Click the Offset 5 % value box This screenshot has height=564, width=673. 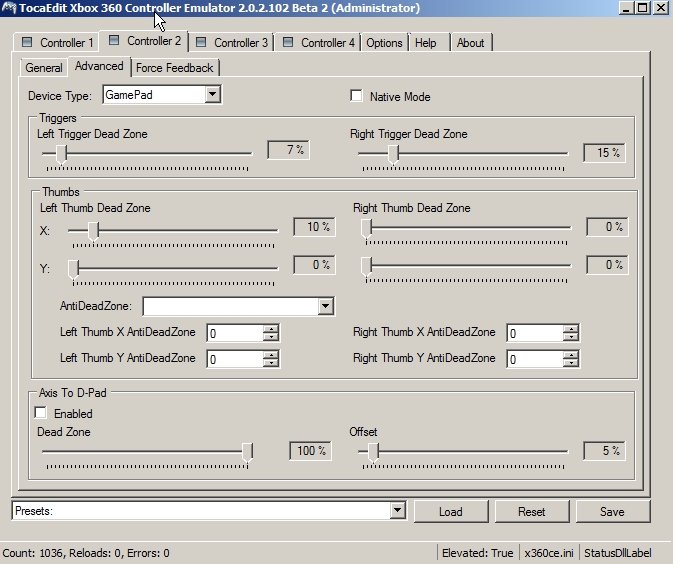tap(604, 450)
